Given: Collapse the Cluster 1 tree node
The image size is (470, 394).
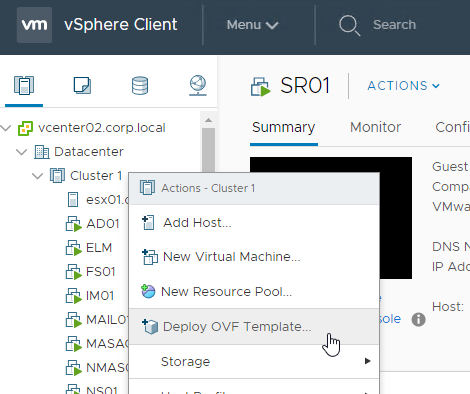Looking at the screenshot, I should tap(37, 176).
